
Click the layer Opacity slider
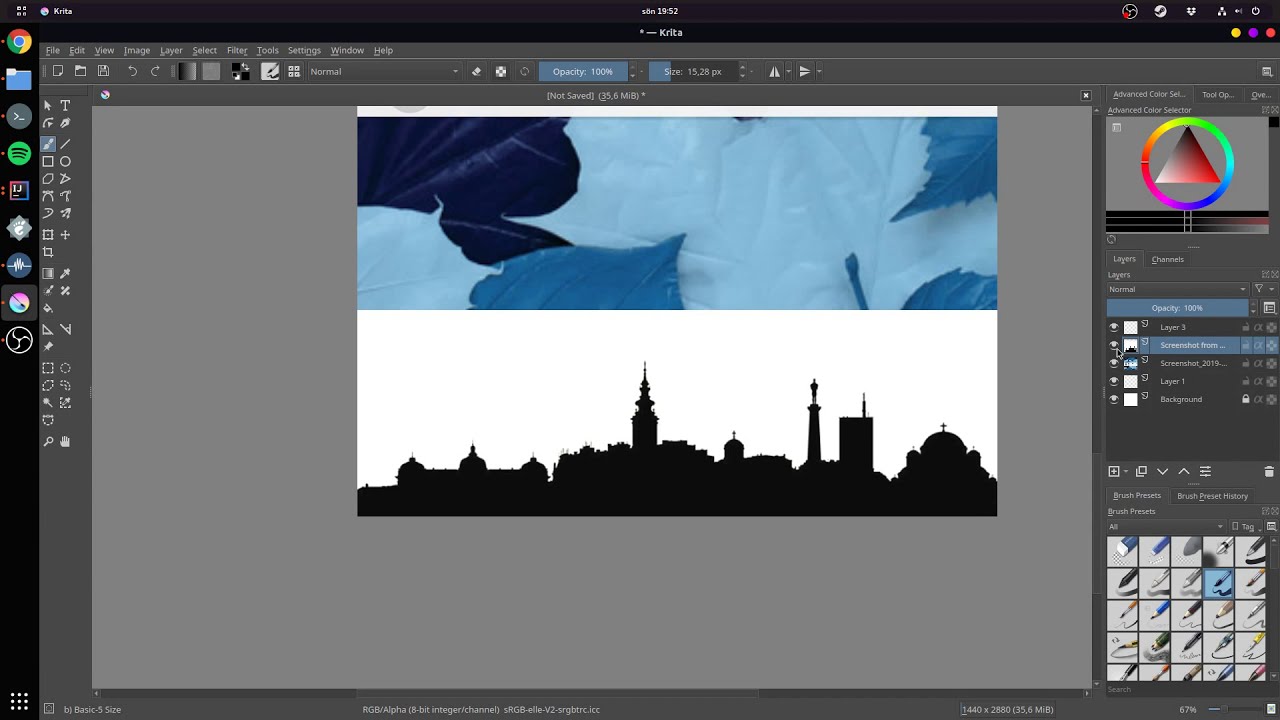click(x=1177, y=308)
